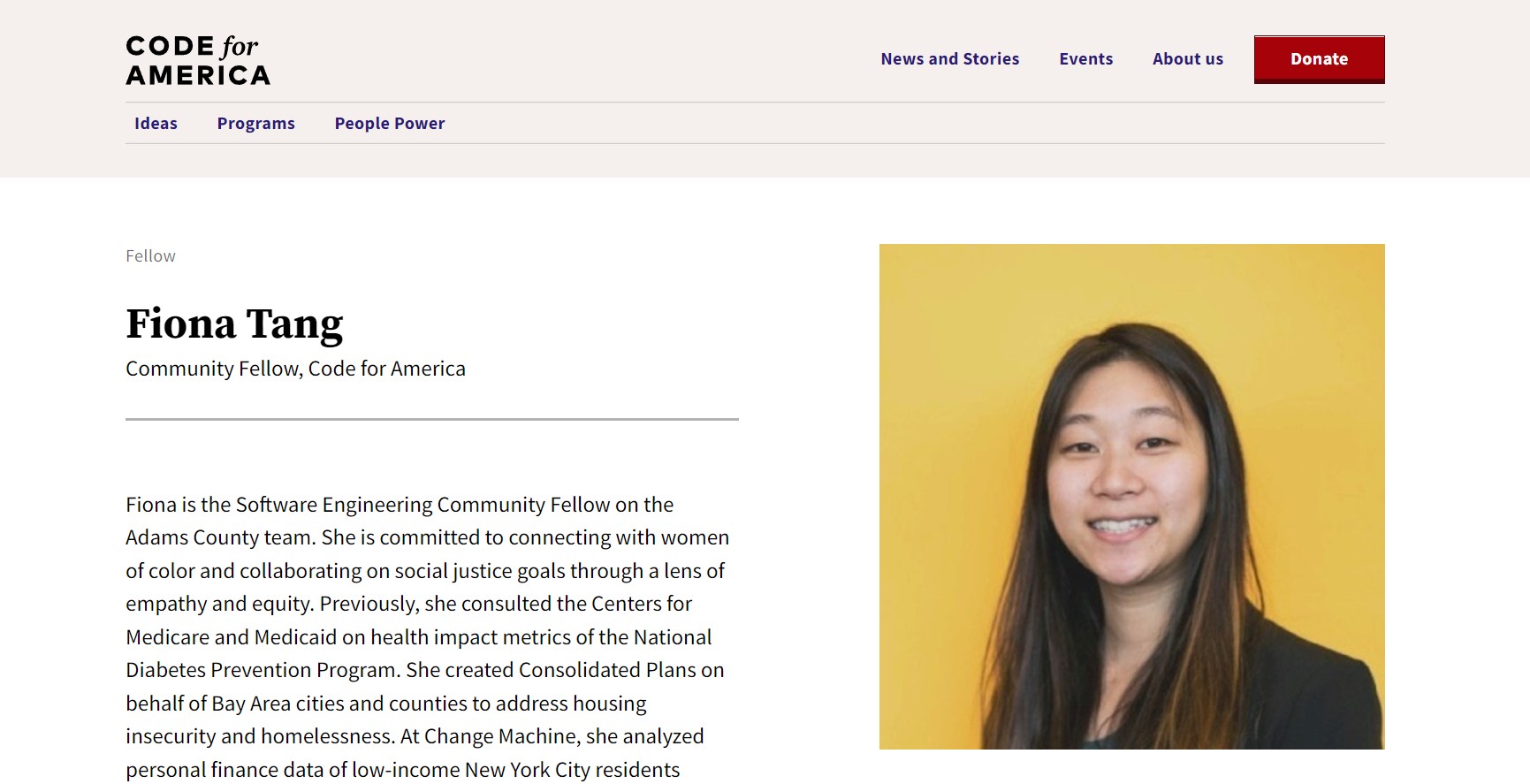Click the divider line under the subtitle
Viewport: 1530px width, 784px height.
[x=431, y=419]
